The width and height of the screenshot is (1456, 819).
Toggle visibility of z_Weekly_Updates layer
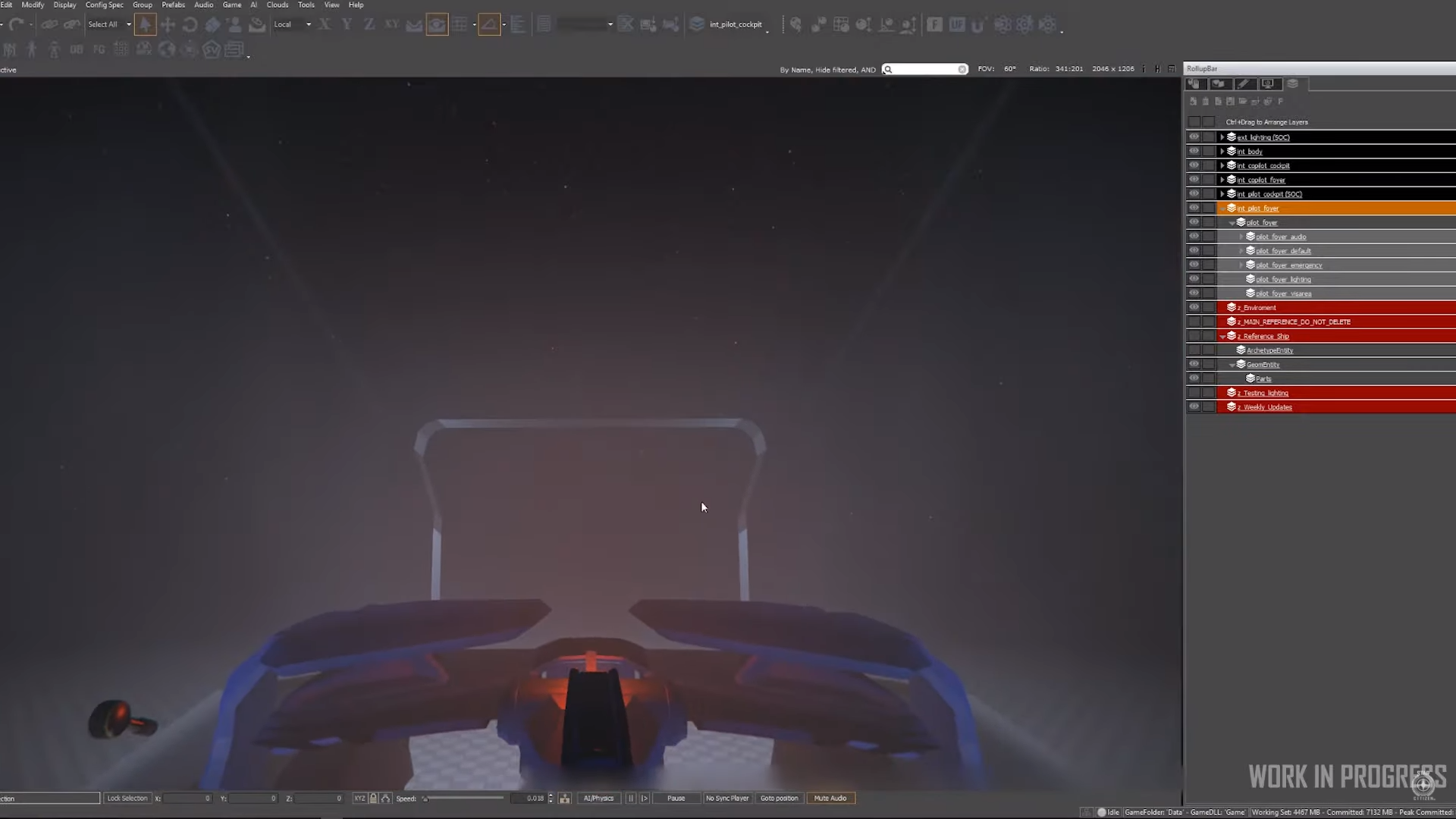(x=1194, y=406)
